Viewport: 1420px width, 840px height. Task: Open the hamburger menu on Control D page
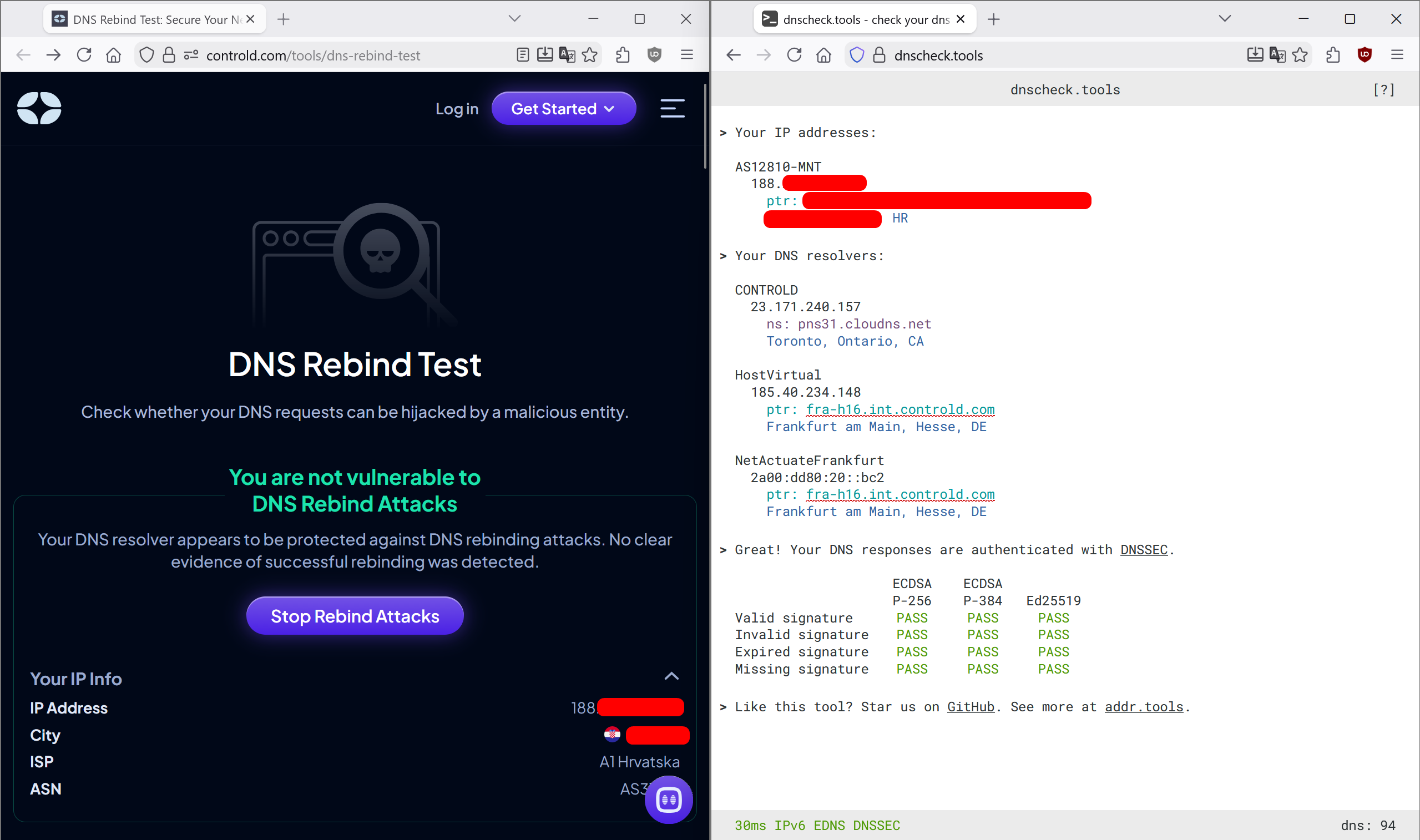(672, 108)
